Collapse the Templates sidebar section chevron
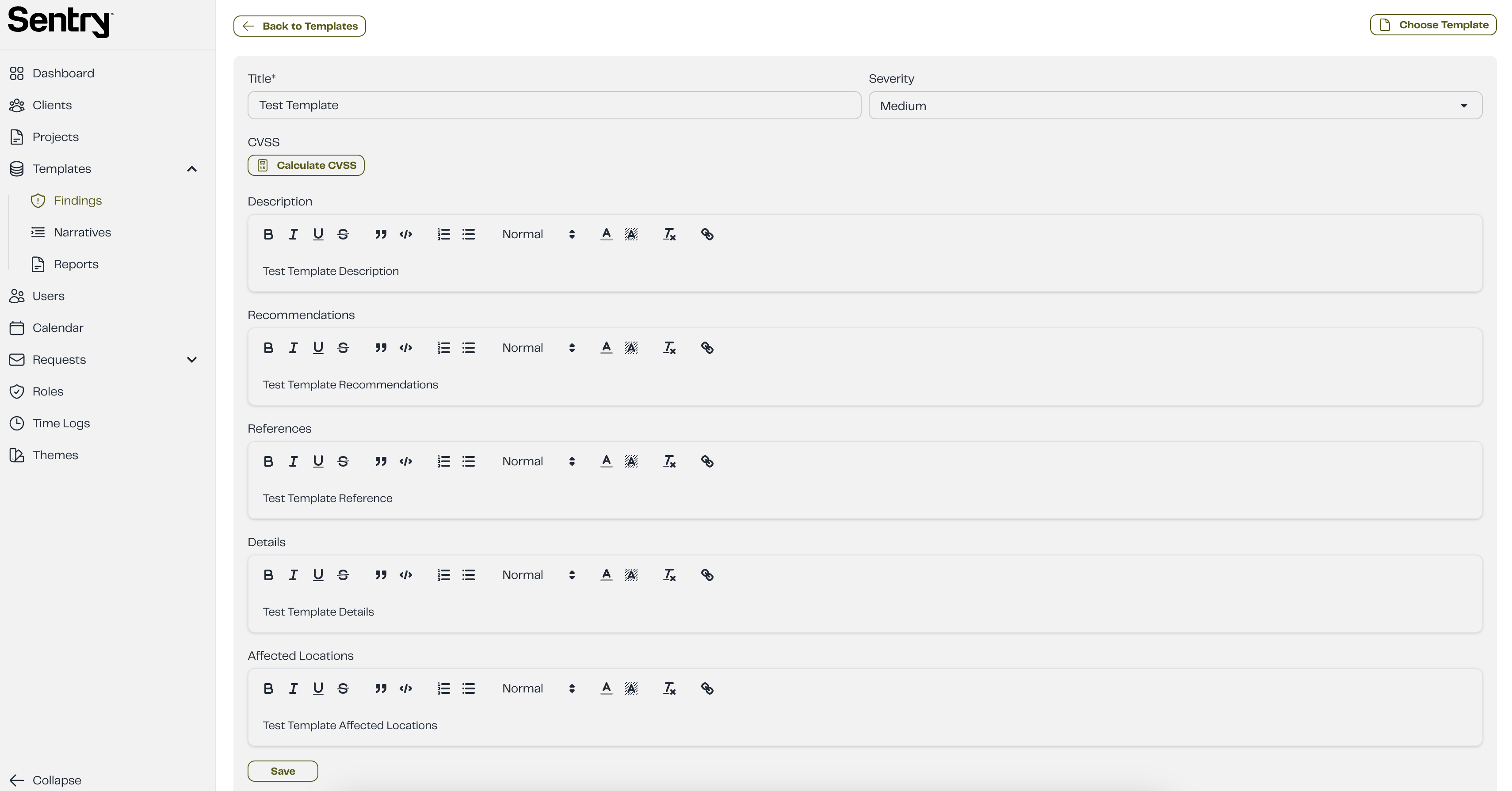Image resolution: width=1512 pixels, height=791 pixels. tap(191, 169)
